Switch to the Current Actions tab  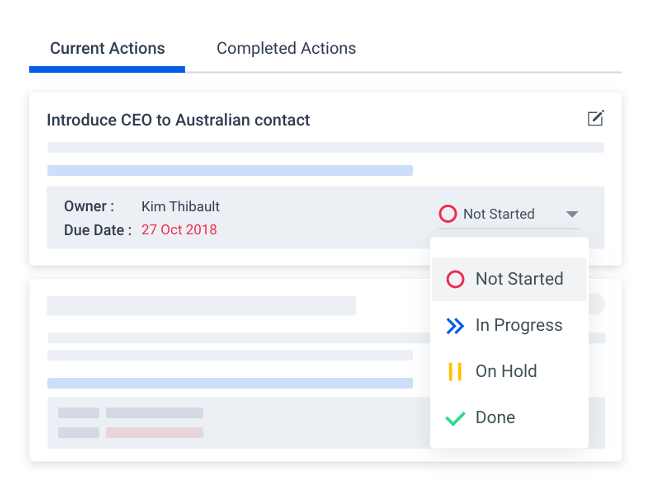click(x=107, y=48)
